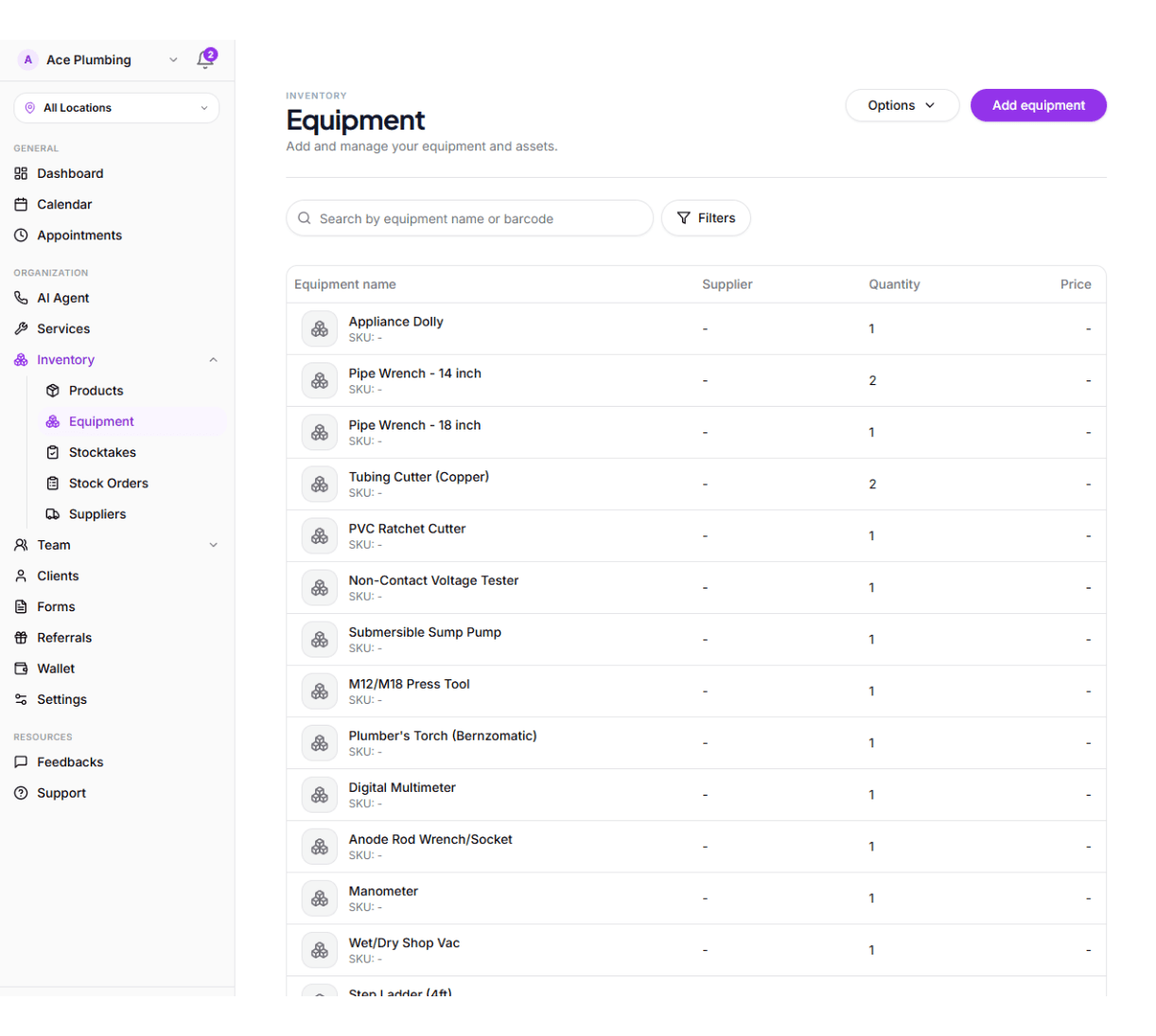Screen dimensions: 1156x1036
Task: Click the Price column header
Action: pos(1076,285)
